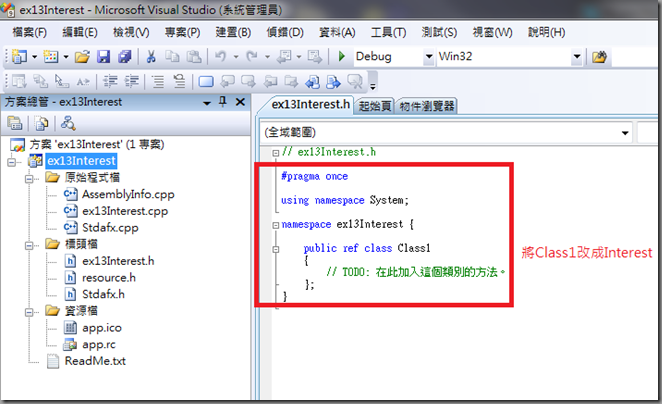Open the Win32 platform dropdown
The width and height of the screenshot is (662, 404).
click(x=577, y=57)
